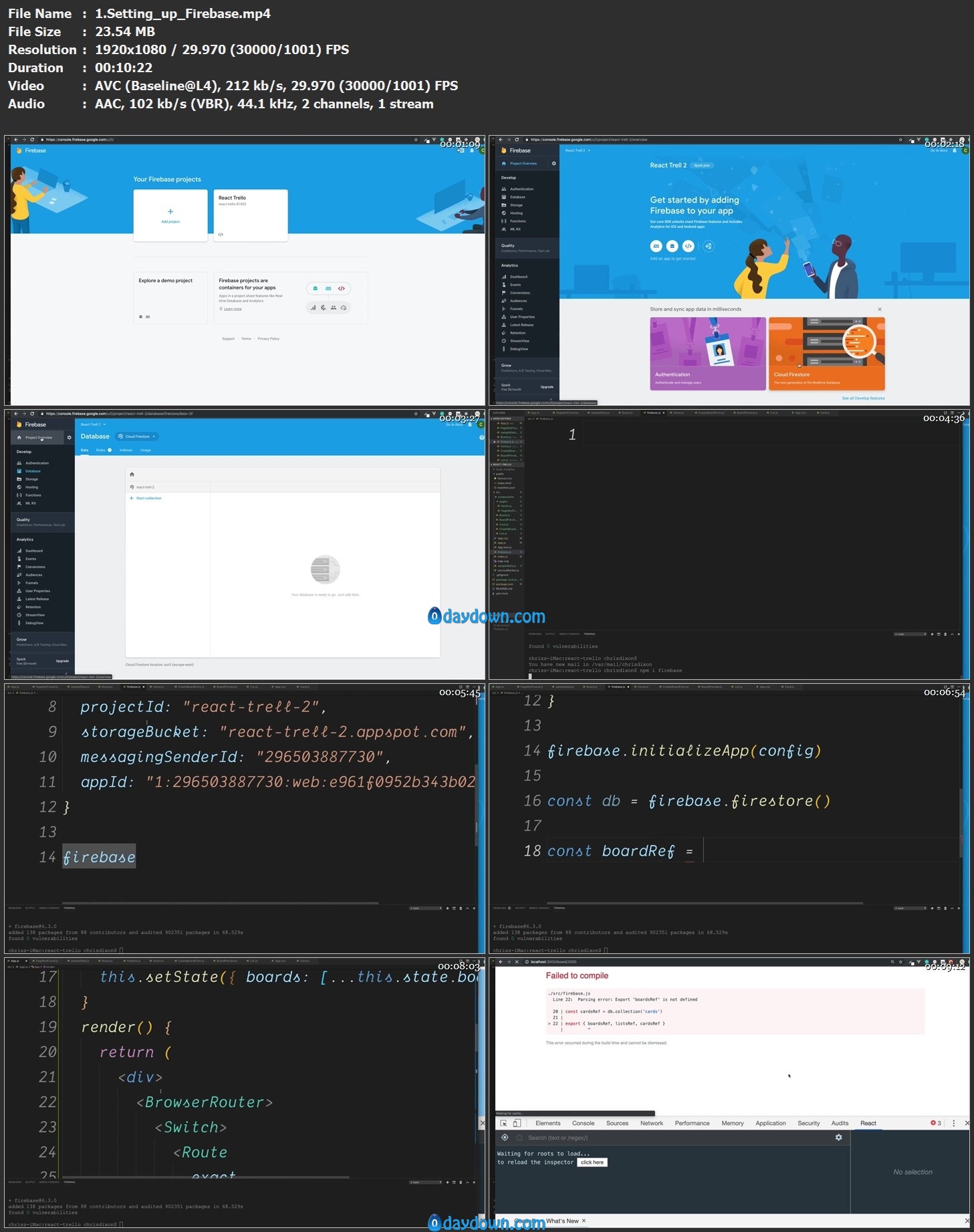This screenshot has height=1232, width=974.
Task: Expand React Trell 2 project dropdown, 00:03:27 frame
Action: click(93, 424)
